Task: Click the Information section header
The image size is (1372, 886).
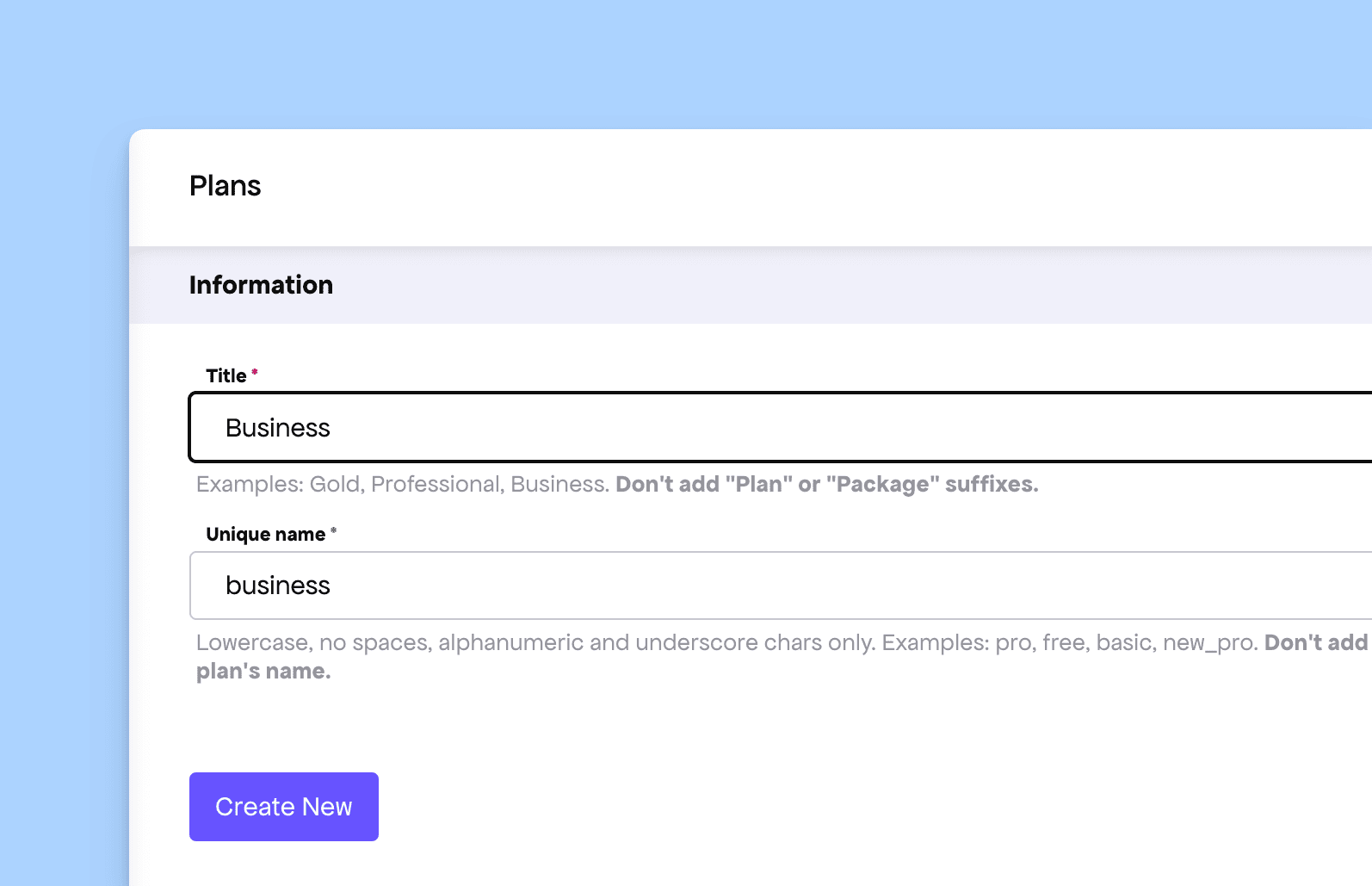Action: pos(261,285)
